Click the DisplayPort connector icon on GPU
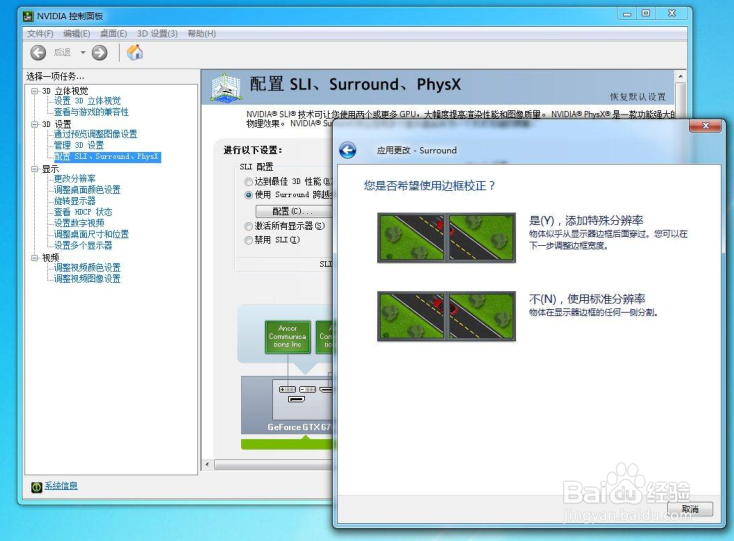The image size is (734, 541). tap(296, 399)
